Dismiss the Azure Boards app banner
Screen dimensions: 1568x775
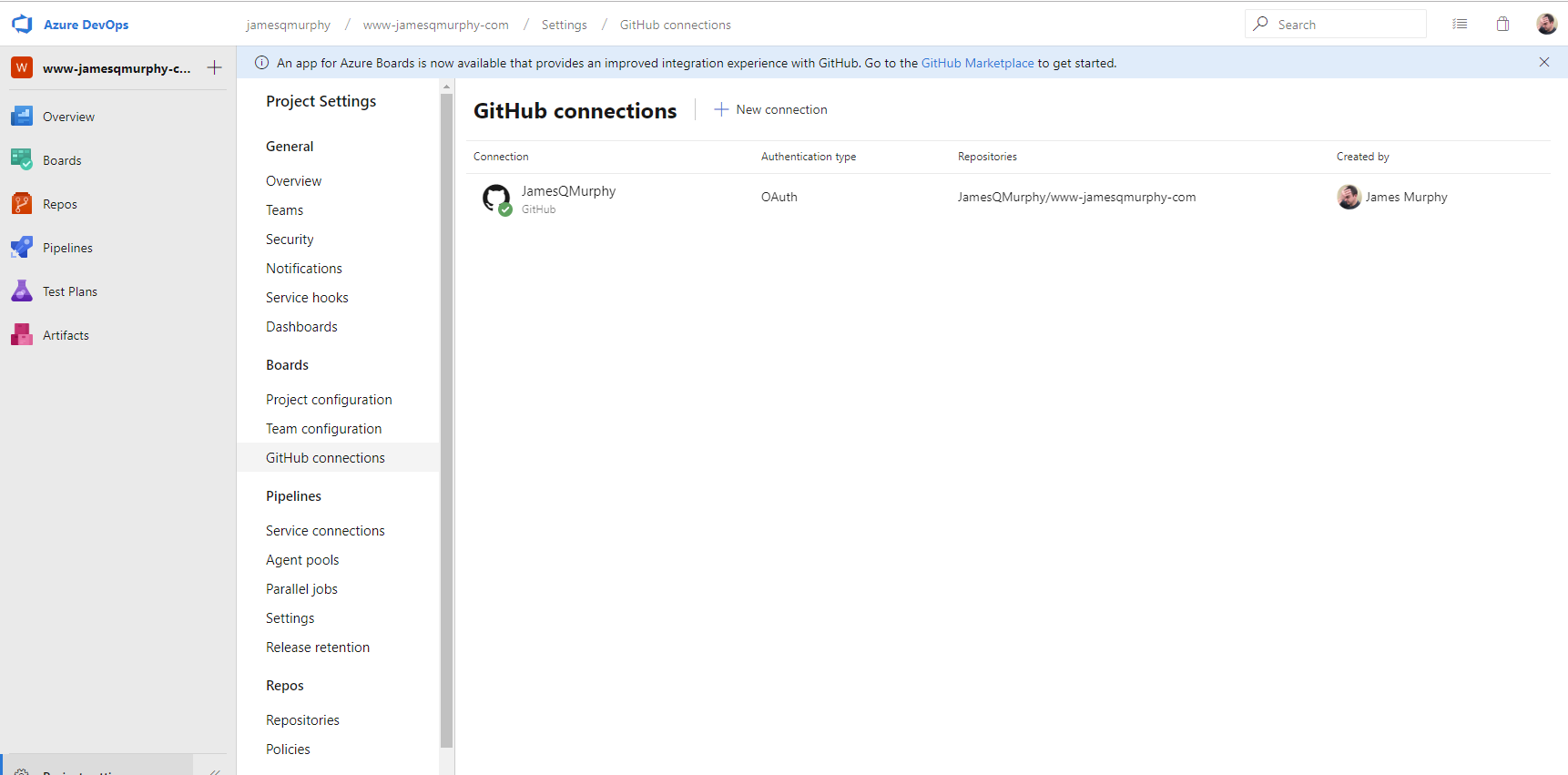point(1544,62)
